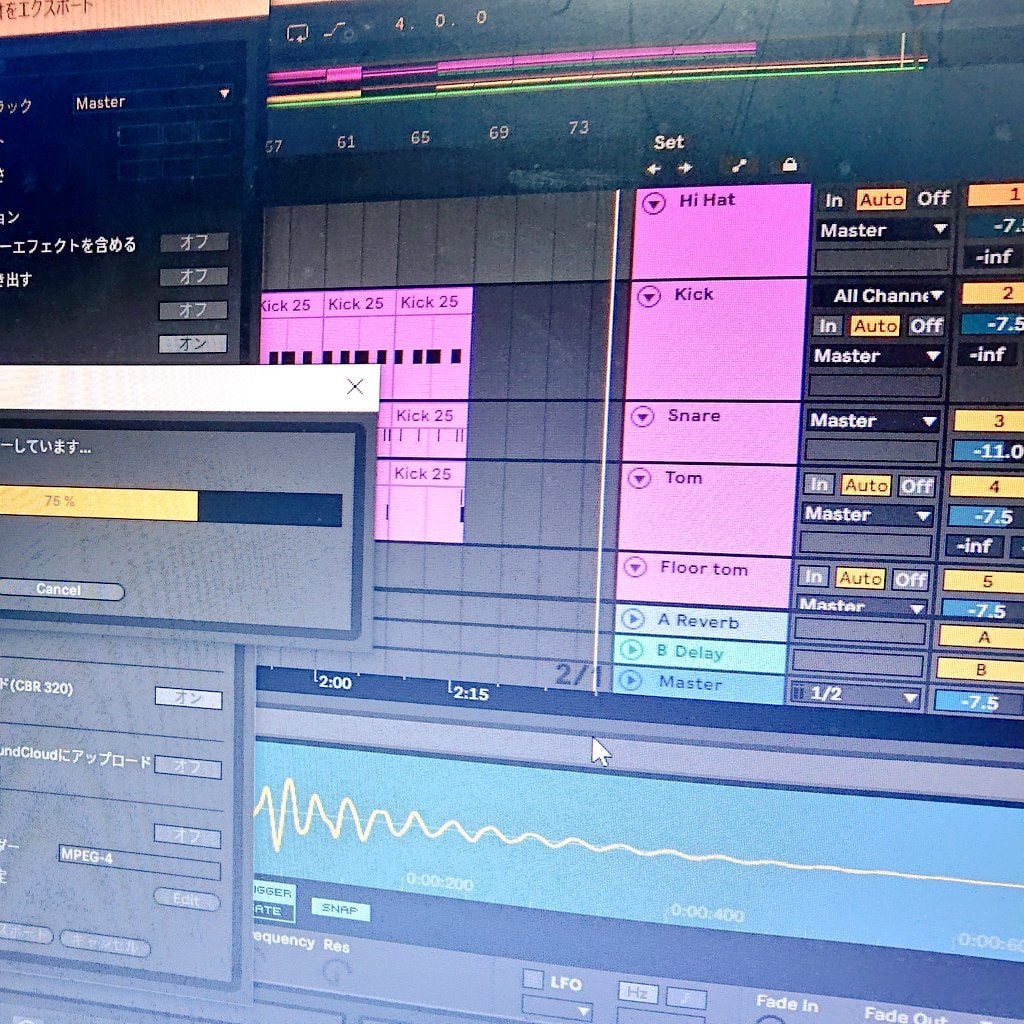Click Kick track activator 2
Viewport: 1024px width, 1024px height.
tap(993, 293)
